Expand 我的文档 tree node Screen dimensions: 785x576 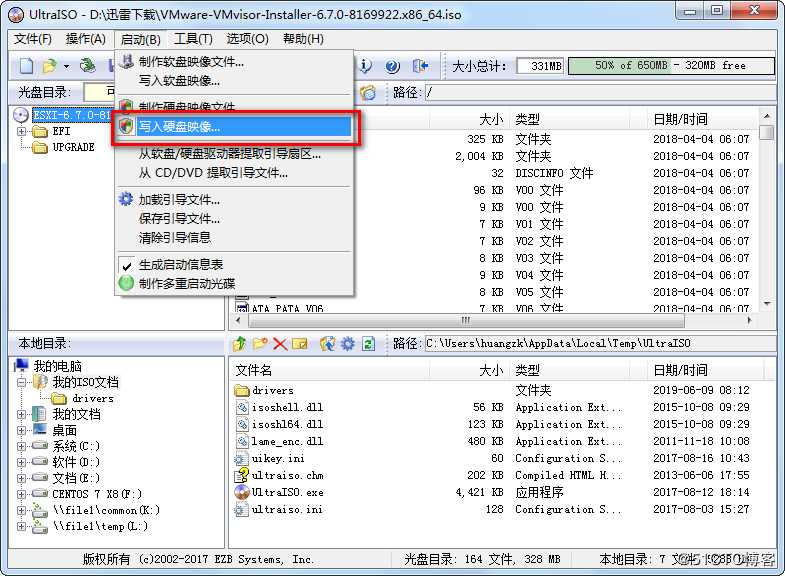(x=21, y=414)
